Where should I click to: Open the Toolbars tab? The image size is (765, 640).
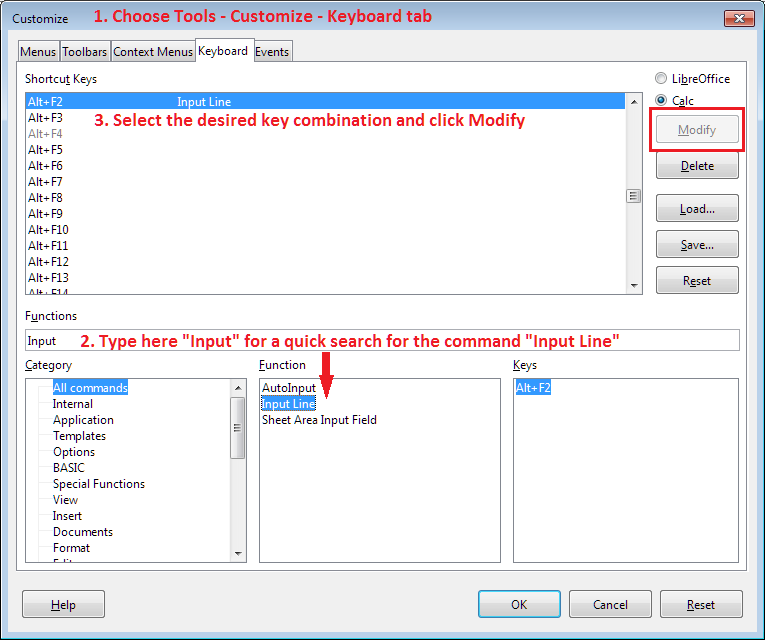[x=85, y=52]
